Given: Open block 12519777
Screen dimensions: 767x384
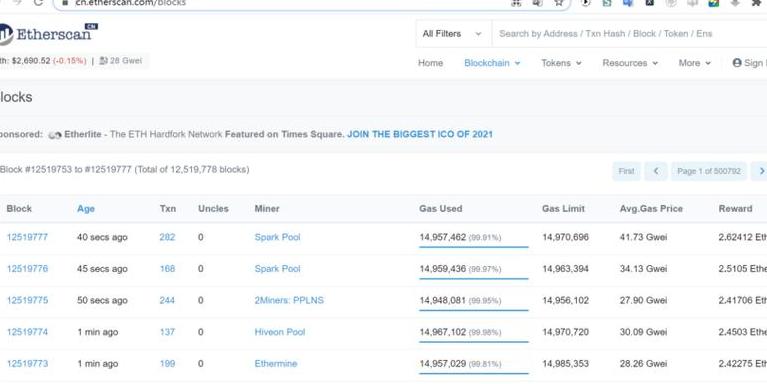Looking at the screenshot, I should [x=27, y=237].
